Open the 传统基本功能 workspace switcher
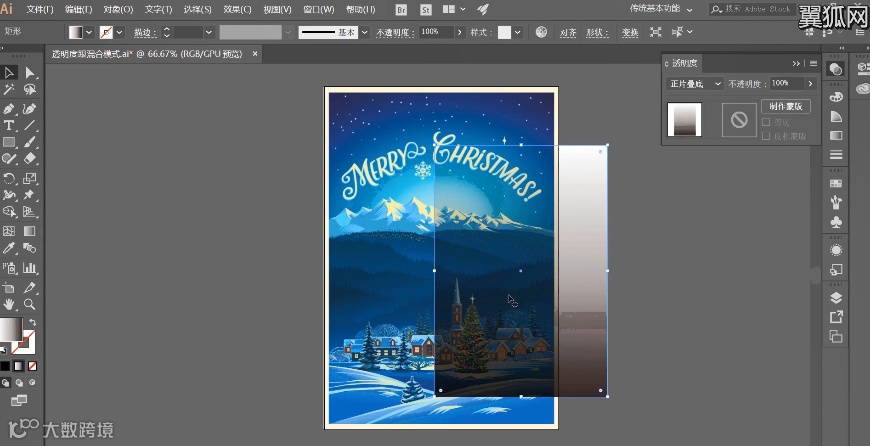Image resolution: width=870 pixels, height=446 pixels. [660, 9]
